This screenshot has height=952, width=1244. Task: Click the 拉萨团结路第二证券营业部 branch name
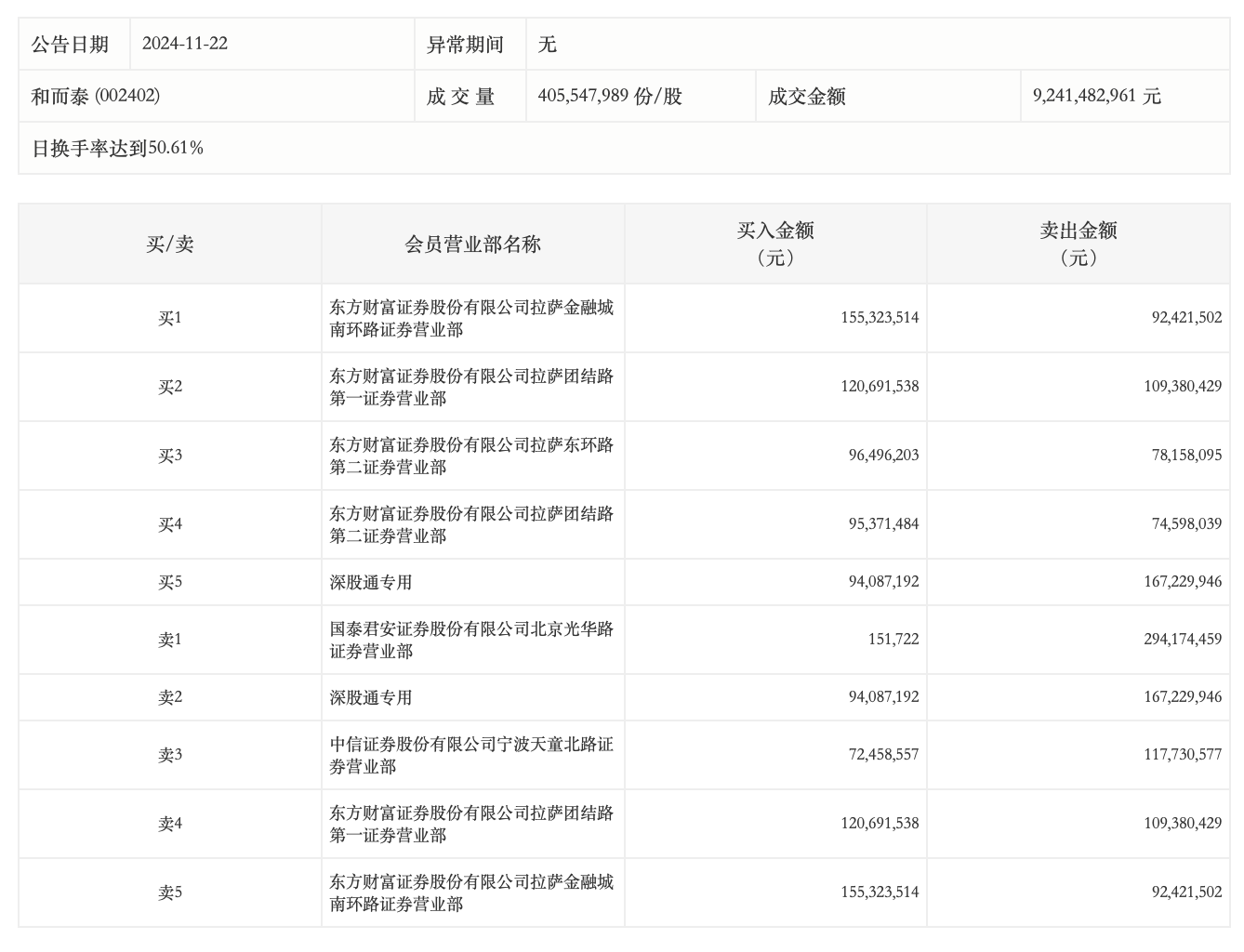tap(471, 525)
